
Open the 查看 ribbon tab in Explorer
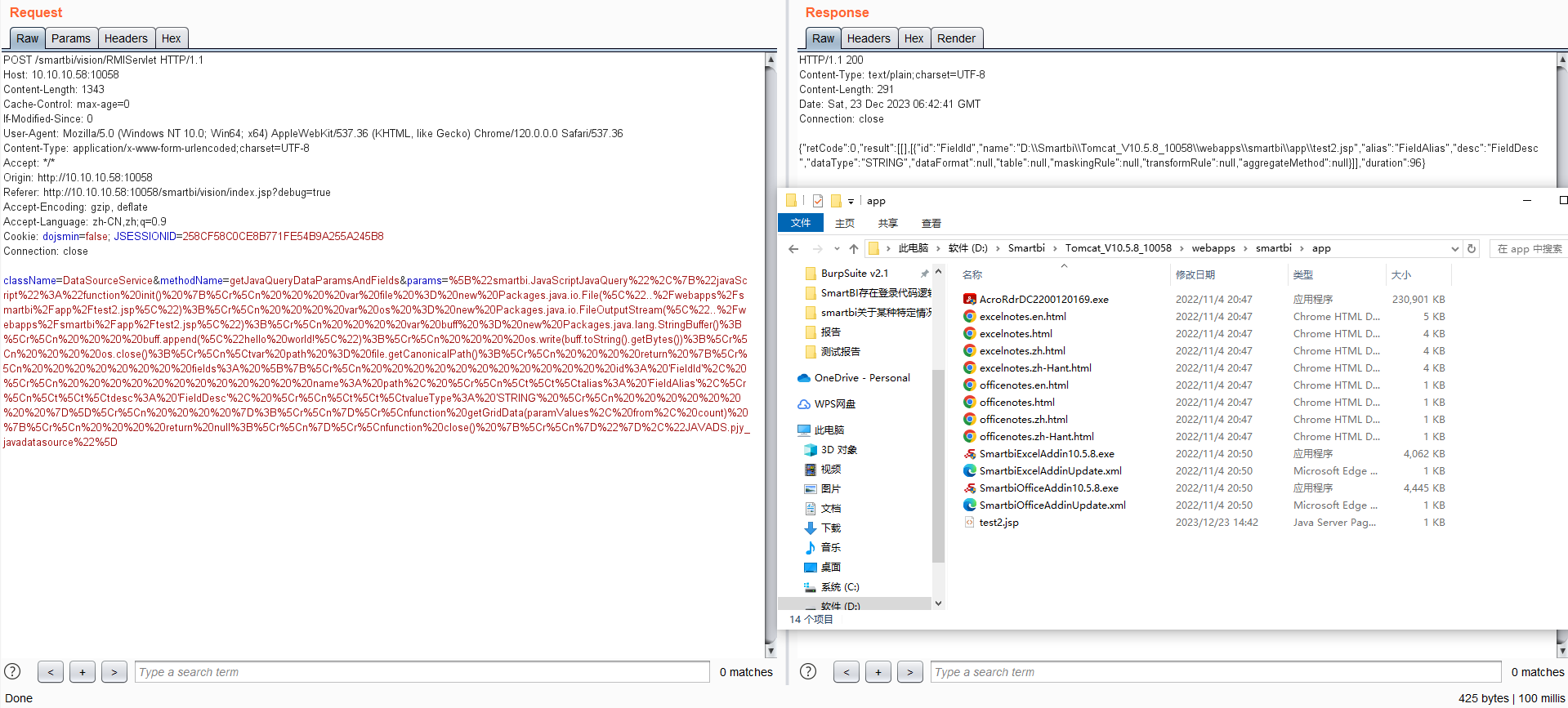tap(931, 223)
